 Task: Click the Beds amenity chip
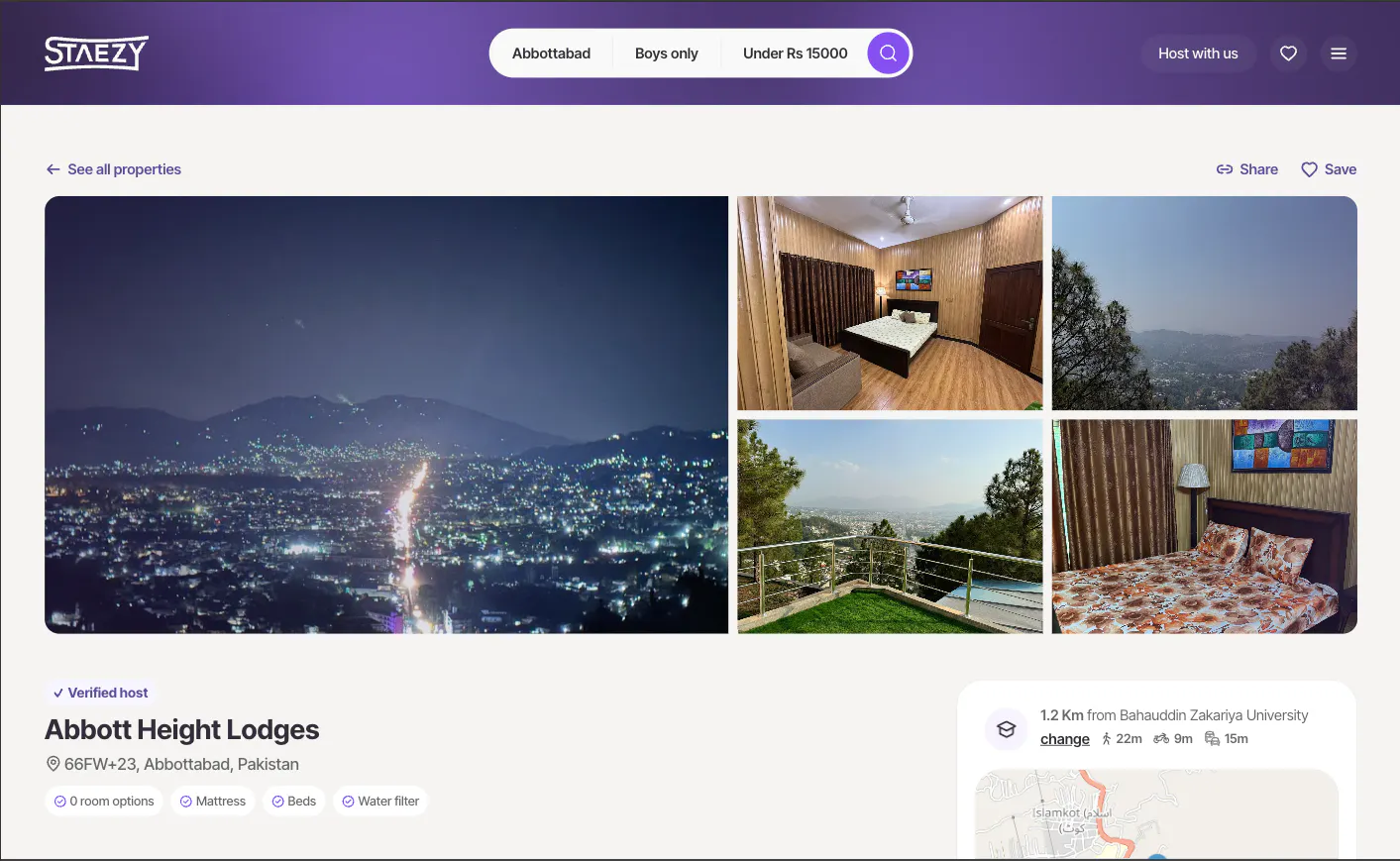point(294,801)
